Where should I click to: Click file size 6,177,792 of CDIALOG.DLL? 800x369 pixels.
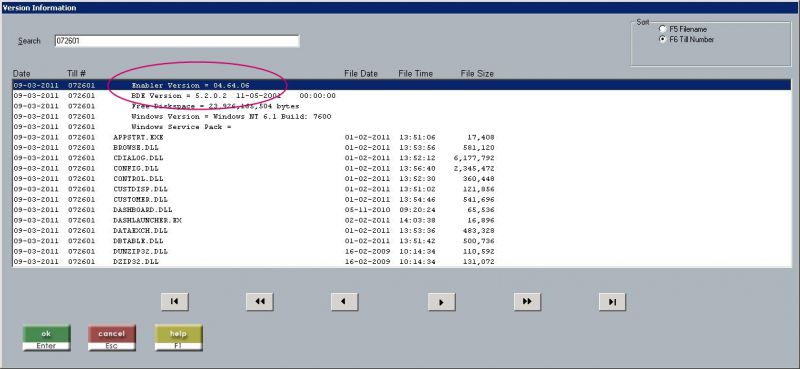point(474,158)
